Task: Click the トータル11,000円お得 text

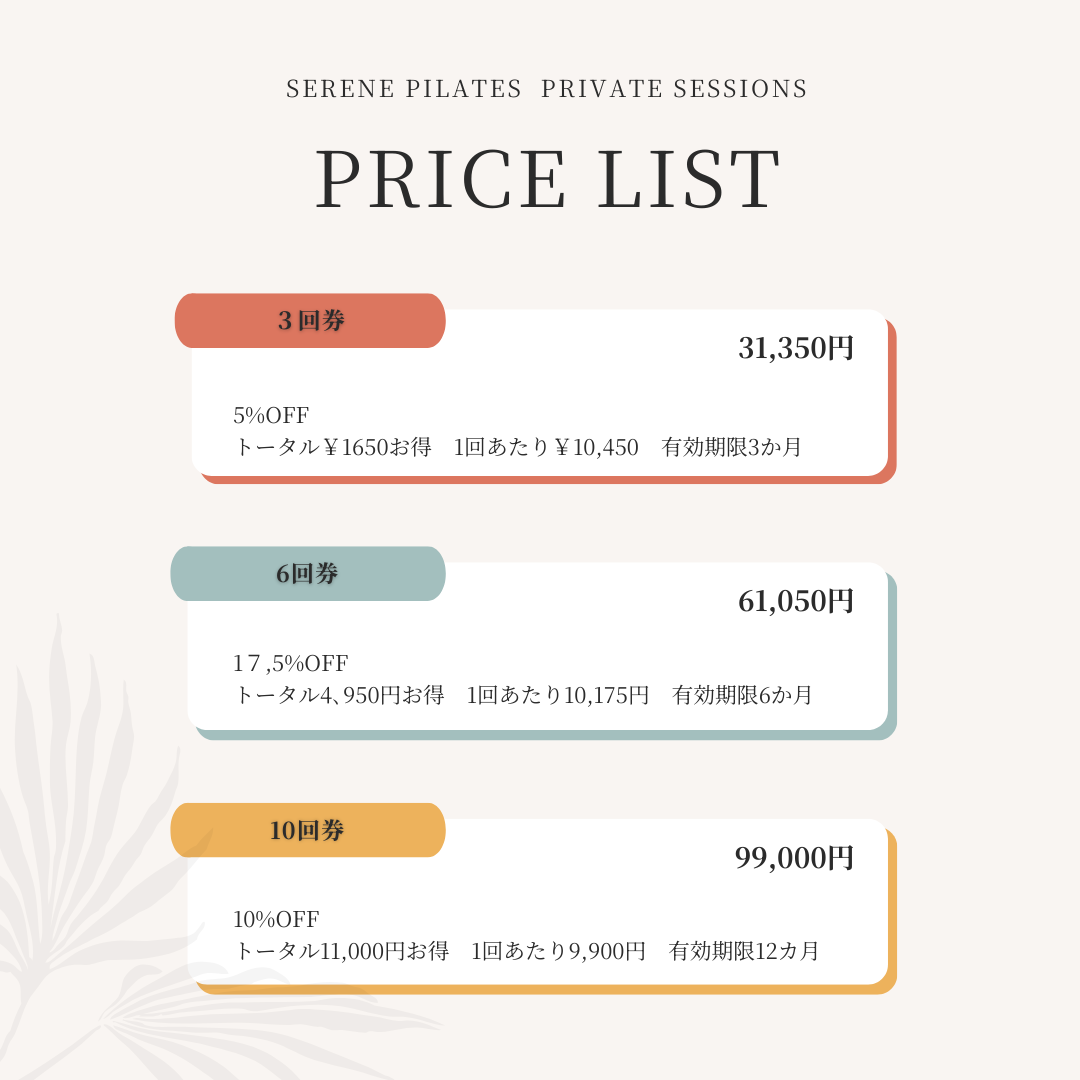Action: (341, 951)
